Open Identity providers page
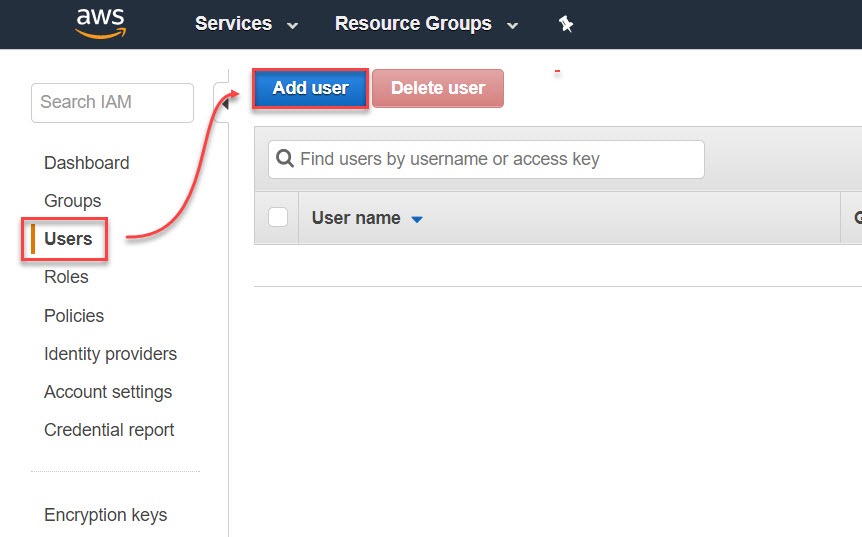The width and height of the screenshot is (862, 537). coord(110,354)
